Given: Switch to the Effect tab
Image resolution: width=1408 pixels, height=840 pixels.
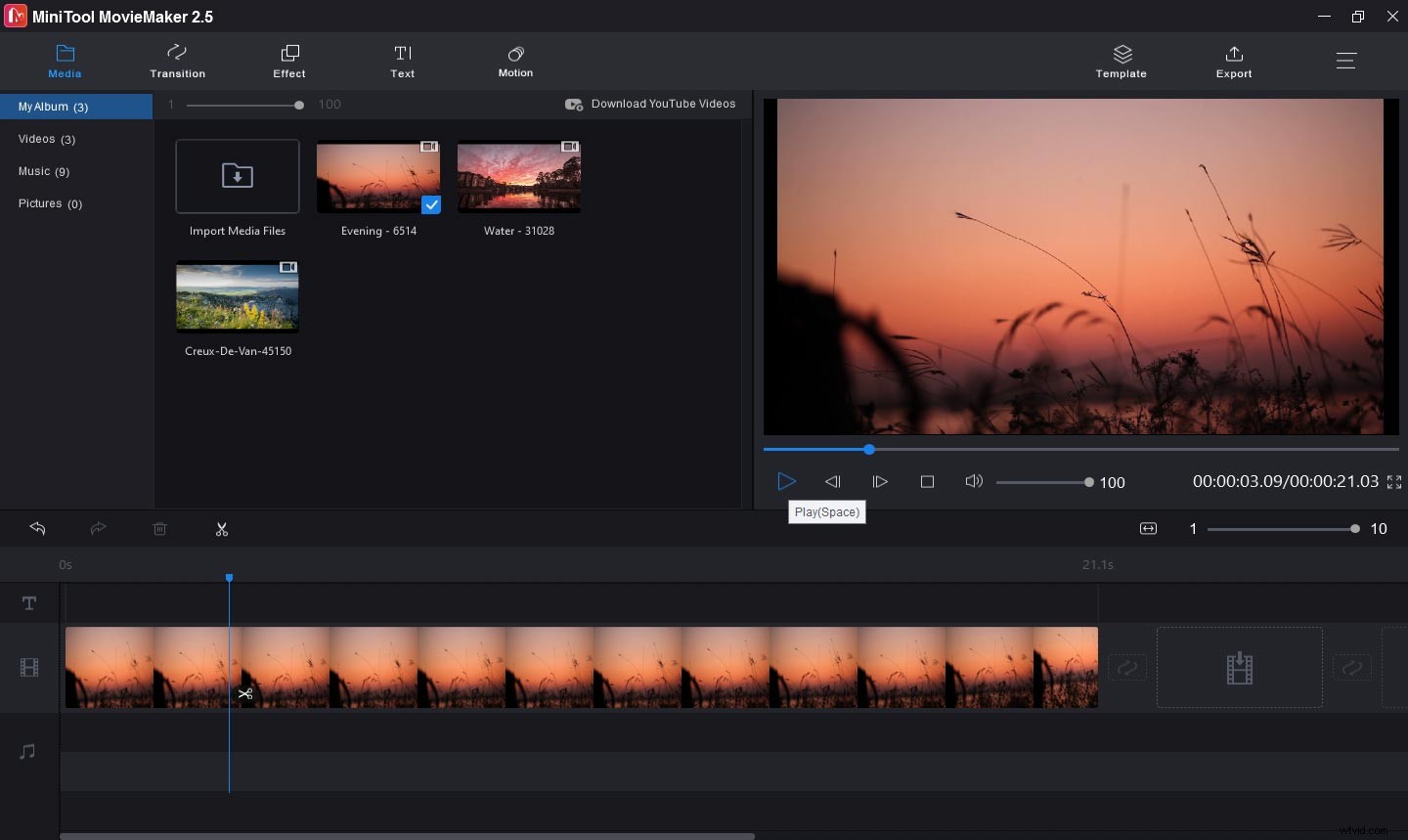Looking at the screenshot, I should 289,61.
